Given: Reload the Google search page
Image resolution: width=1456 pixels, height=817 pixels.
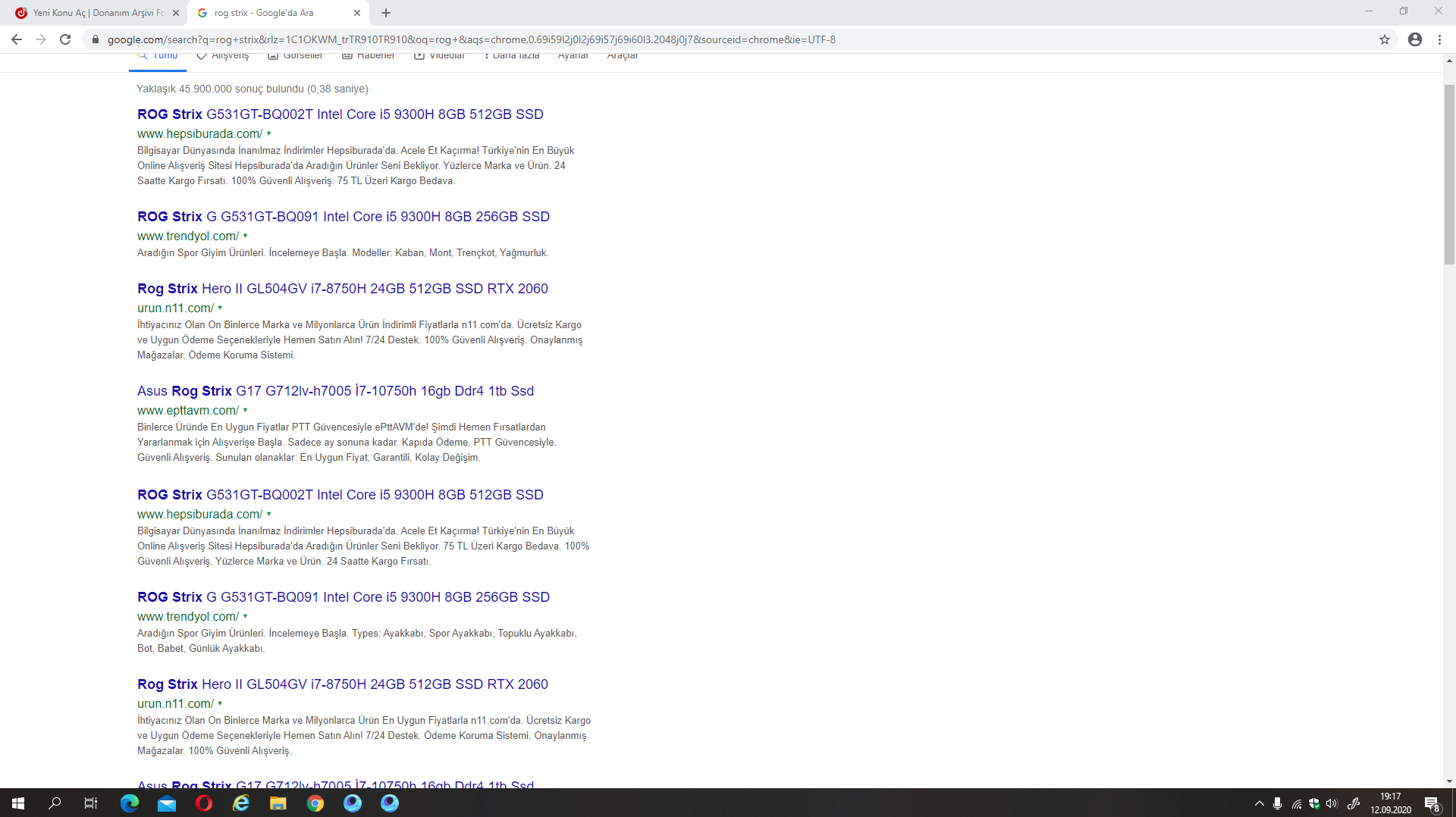Looking at the screenshot, I should coord(65,39).
